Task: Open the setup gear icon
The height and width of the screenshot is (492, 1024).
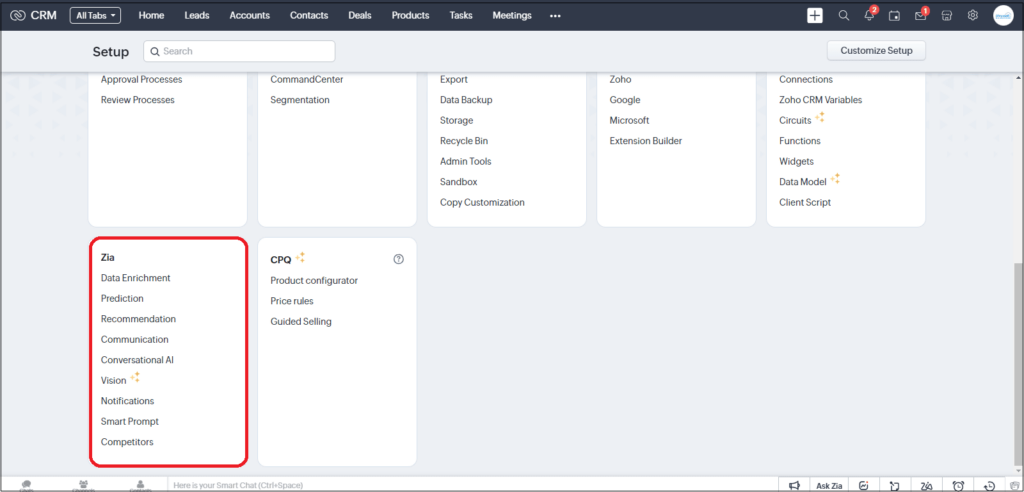Action: 972,15
